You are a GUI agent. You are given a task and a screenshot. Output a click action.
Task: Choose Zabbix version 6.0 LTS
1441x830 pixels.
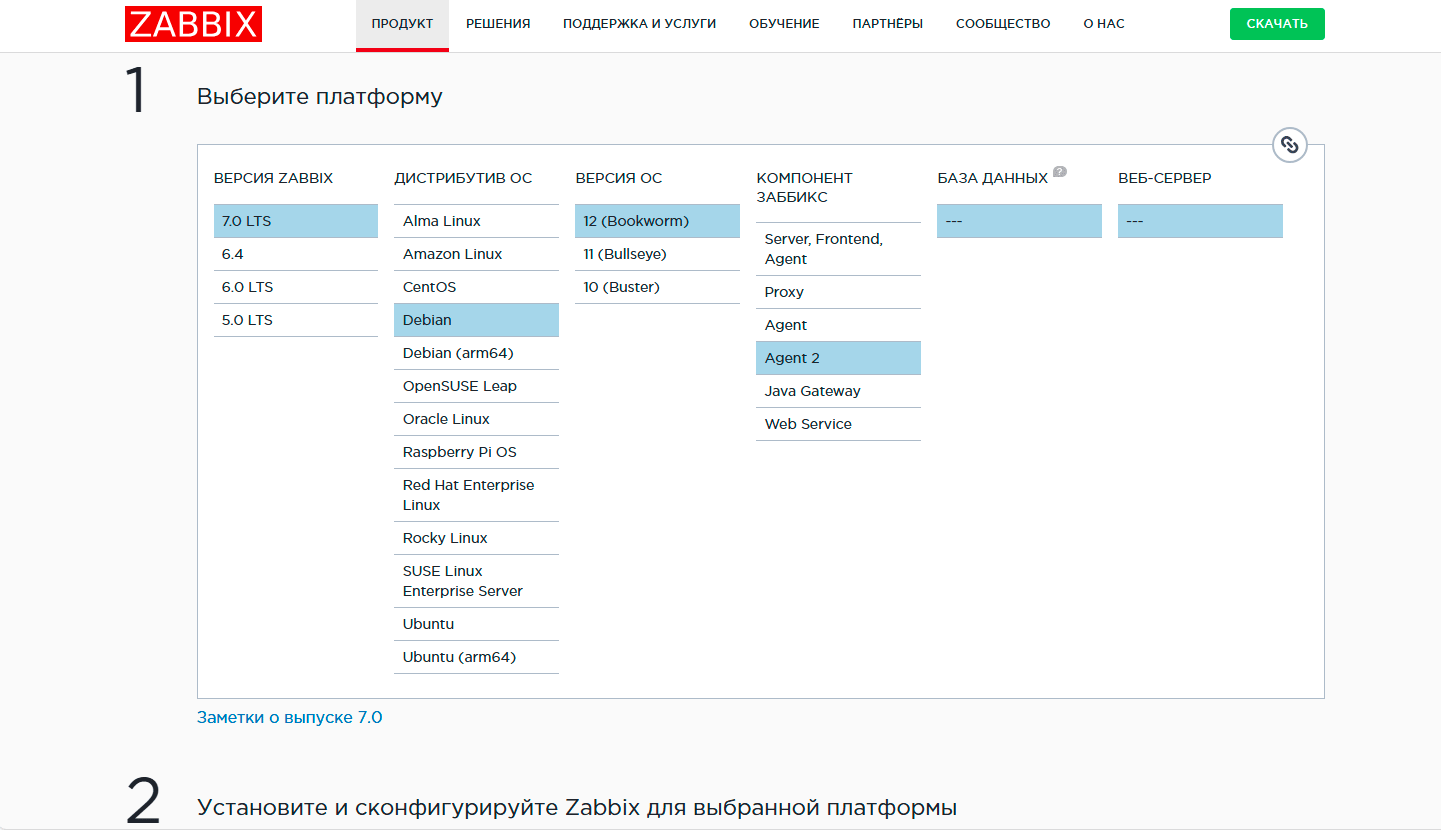(x=295, y=287)
